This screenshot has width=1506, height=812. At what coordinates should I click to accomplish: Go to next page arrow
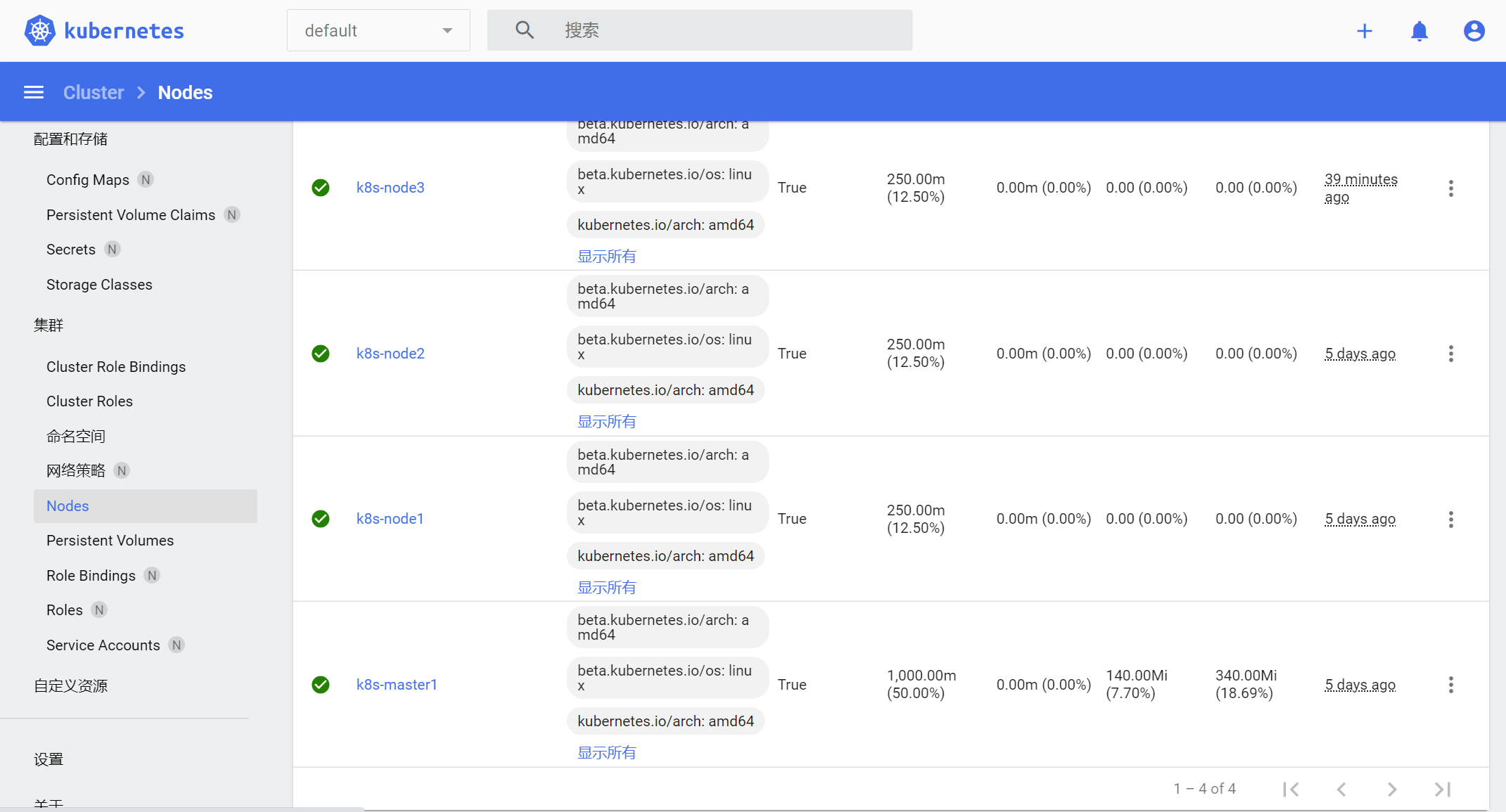(1391, 789)
